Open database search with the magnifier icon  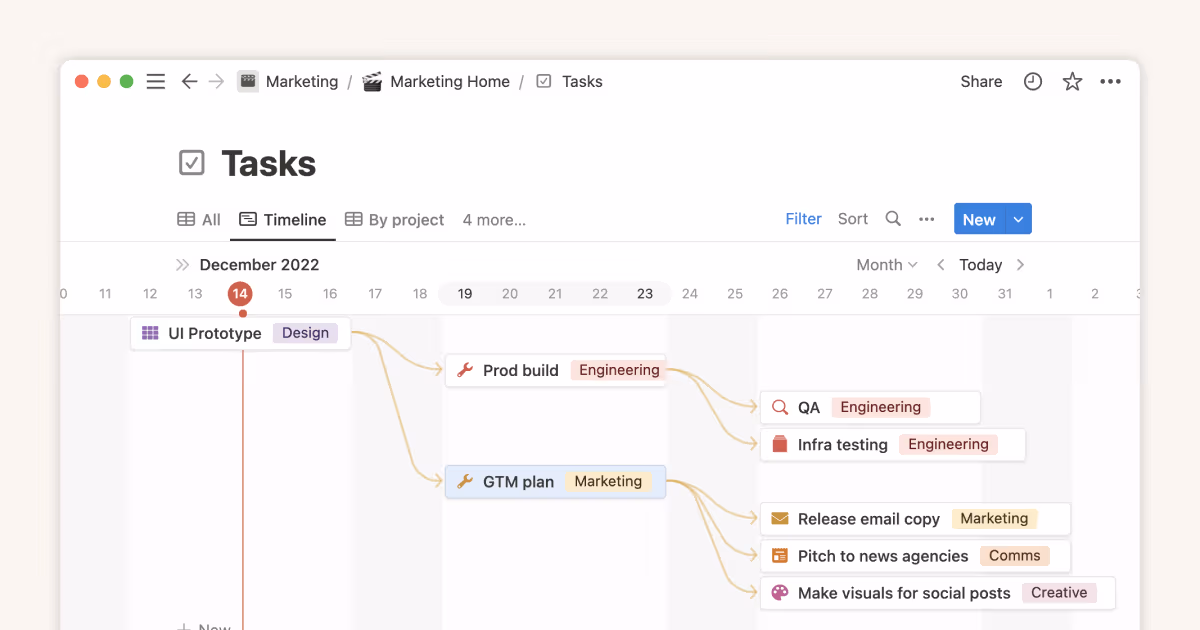[x=892, y=218]
